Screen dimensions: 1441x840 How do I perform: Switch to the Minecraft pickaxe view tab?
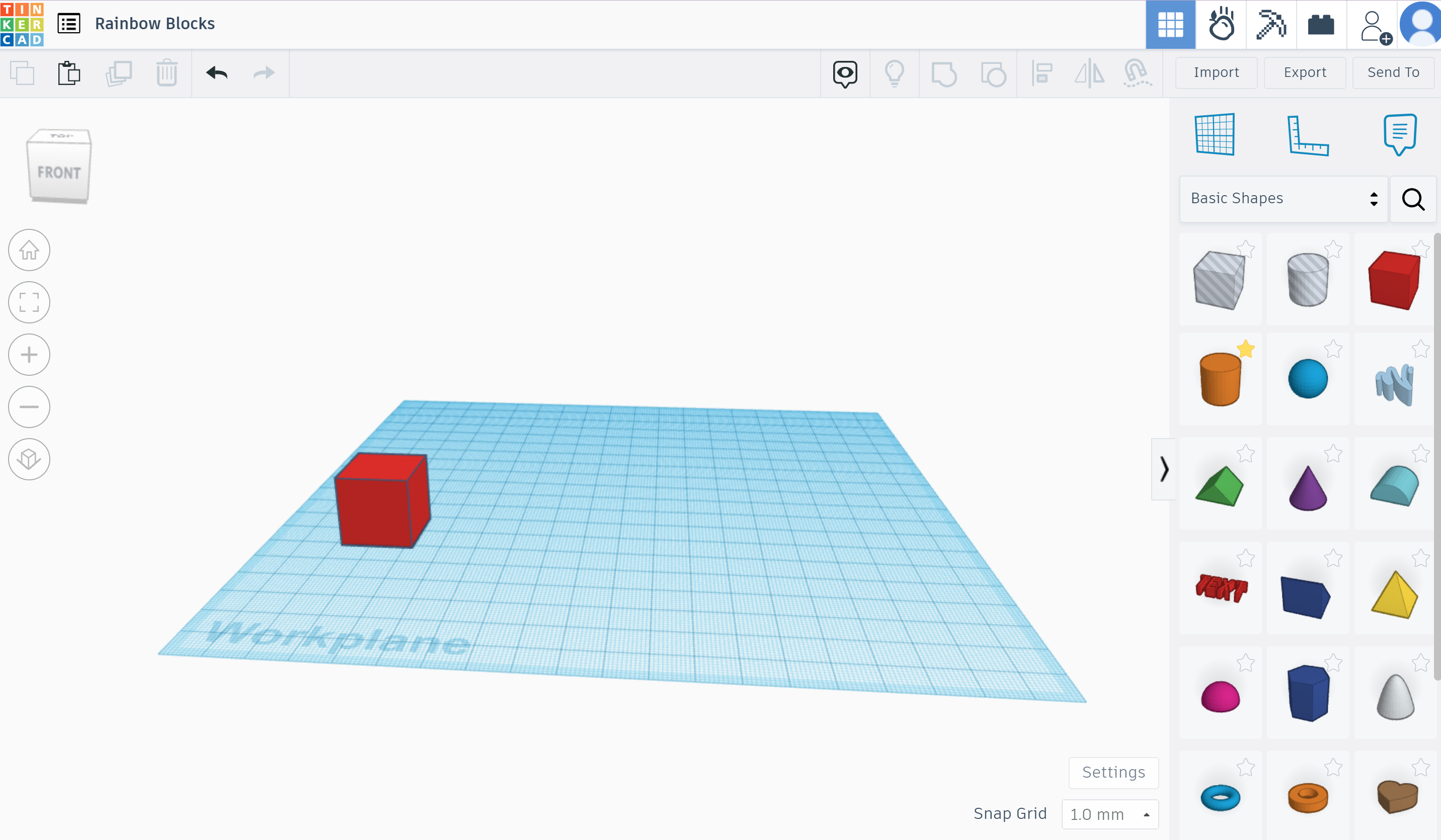coord(1271,24)
